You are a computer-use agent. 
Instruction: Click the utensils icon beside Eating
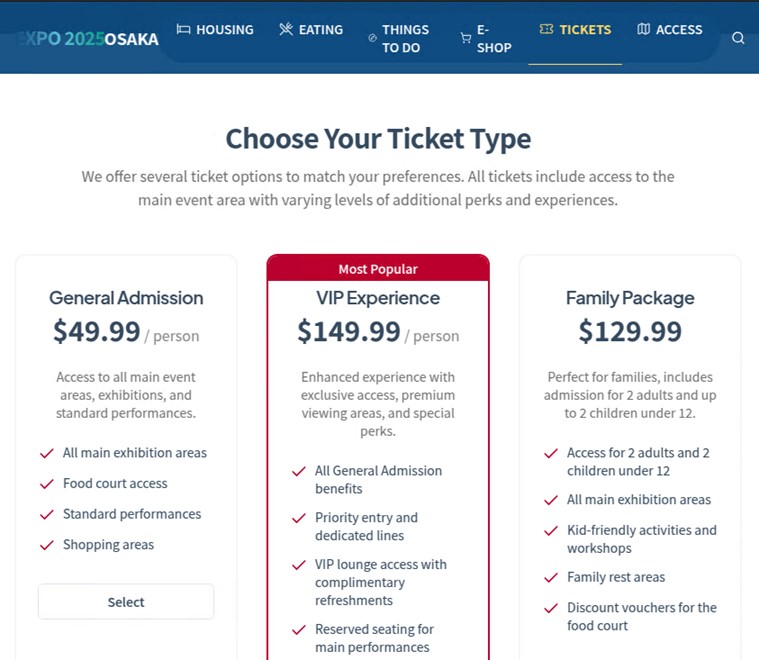point(286,29)
